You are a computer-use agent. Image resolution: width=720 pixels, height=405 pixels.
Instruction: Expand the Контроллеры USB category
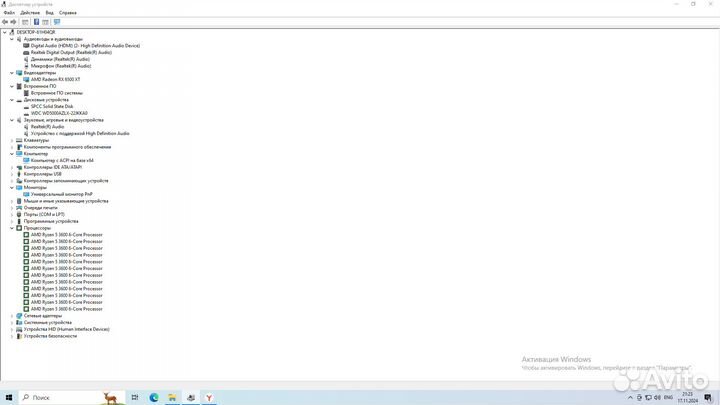(x=12, y=174)
